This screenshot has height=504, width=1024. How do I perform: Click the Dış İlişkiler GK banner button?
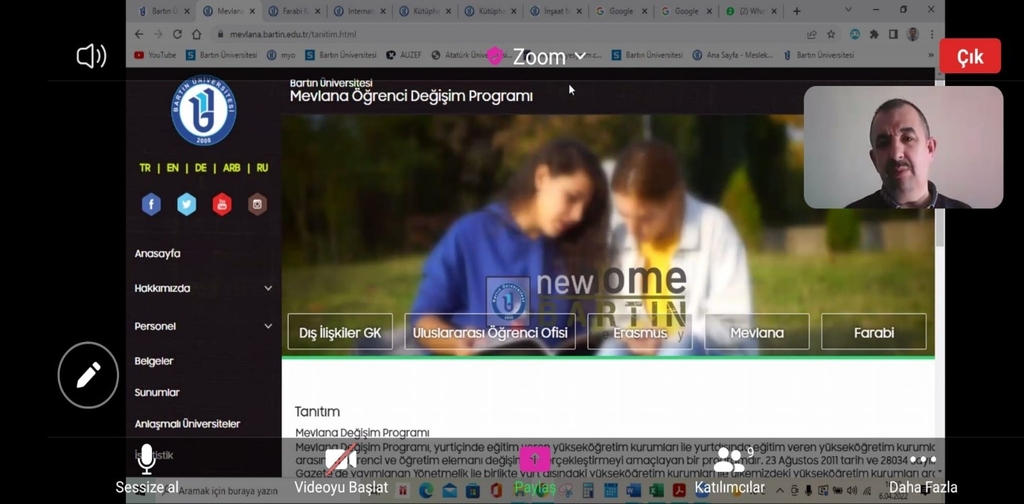tap(340, 332)
